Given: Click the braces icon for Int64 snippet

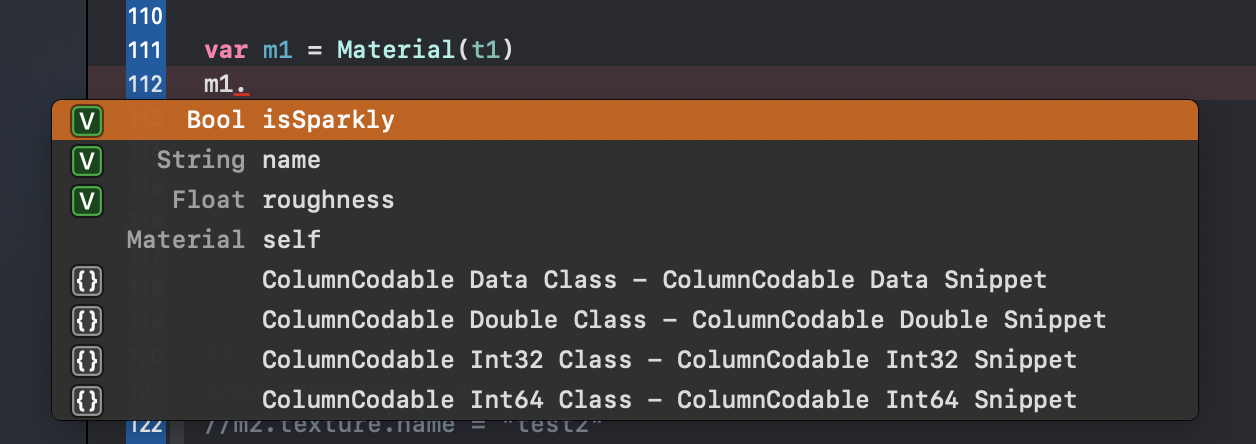Looking at the screenshot, I should click(88, 401).
